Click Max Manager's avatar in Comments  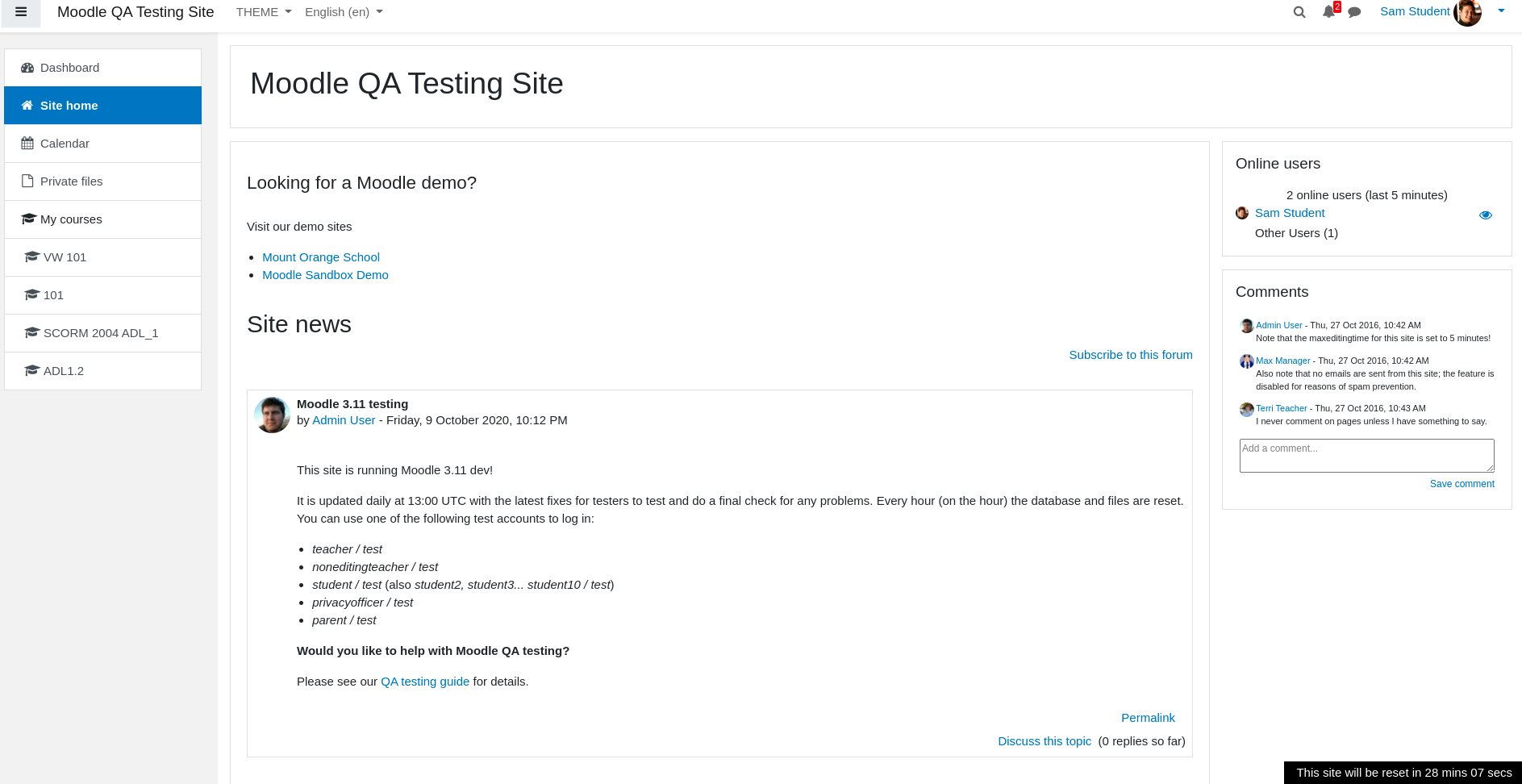pyautogui.click(x=1247, y=361)
